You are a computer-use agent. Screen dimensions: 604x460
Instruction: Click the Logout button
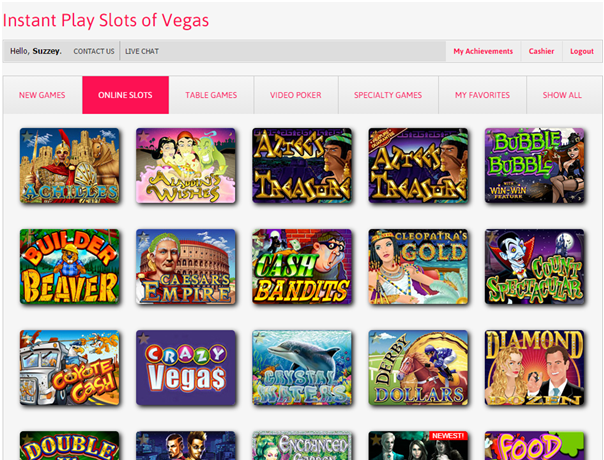click(x=582, y=51)
